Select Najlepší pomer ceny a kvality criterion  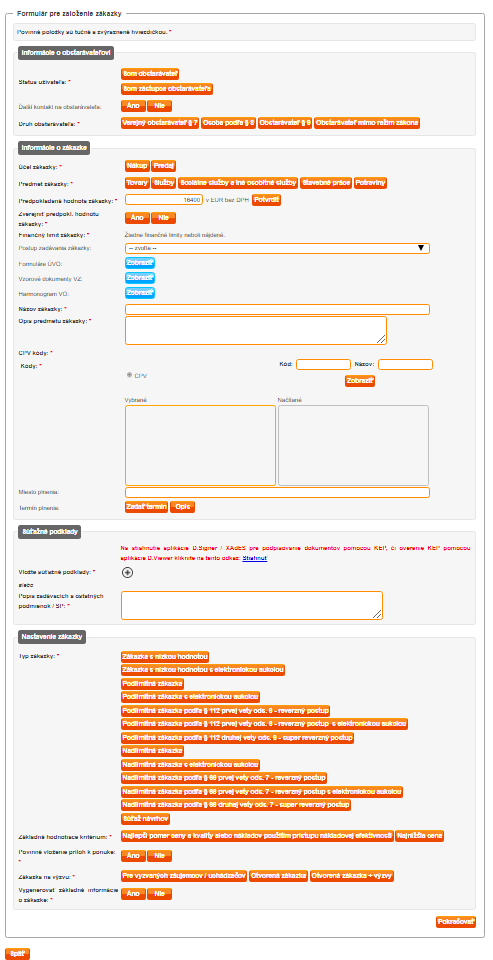(x=257, y=836)
